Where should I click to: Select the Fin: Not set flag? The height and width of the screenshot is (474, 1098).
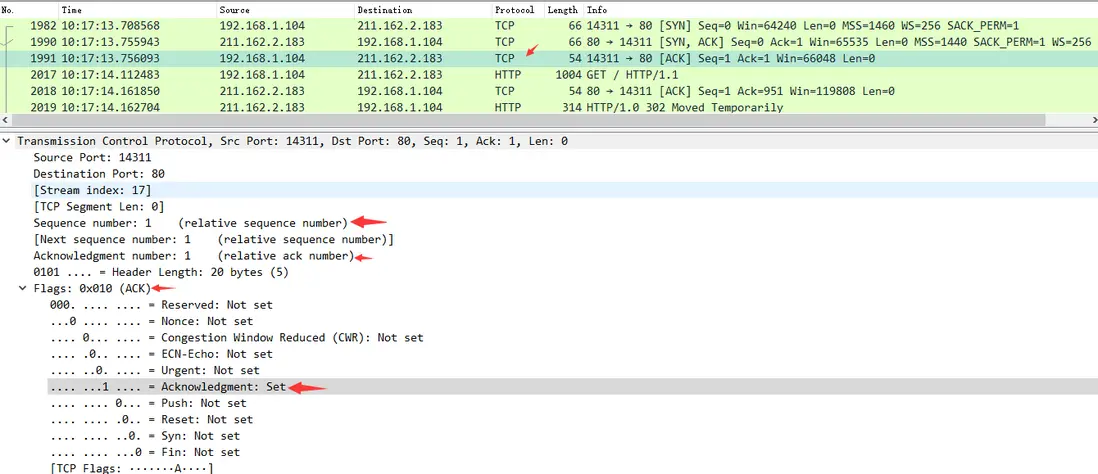click(145, 452)
